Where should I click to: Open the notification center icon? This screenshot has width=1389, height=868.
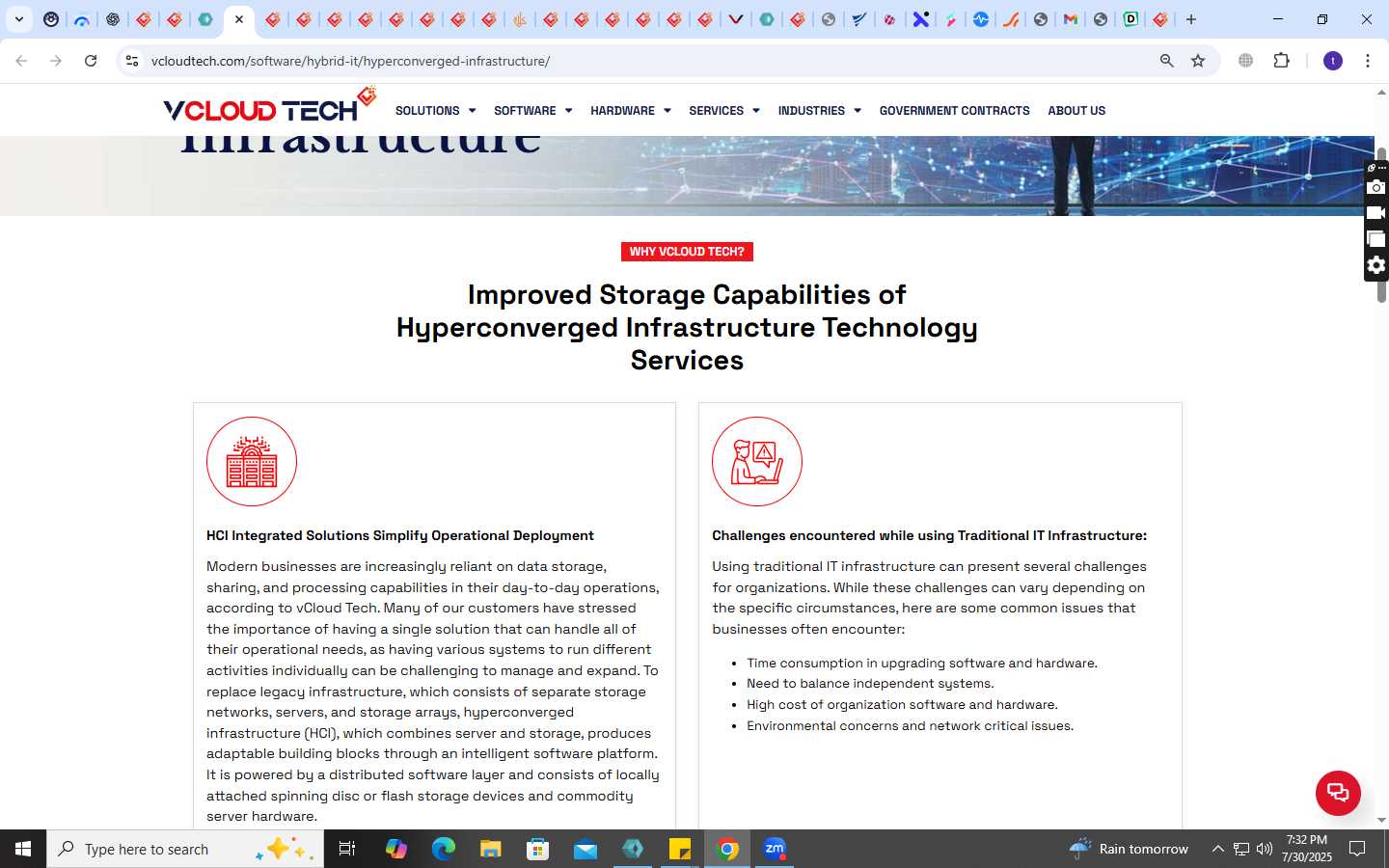pyautogui.click(x=1357, y=849)
